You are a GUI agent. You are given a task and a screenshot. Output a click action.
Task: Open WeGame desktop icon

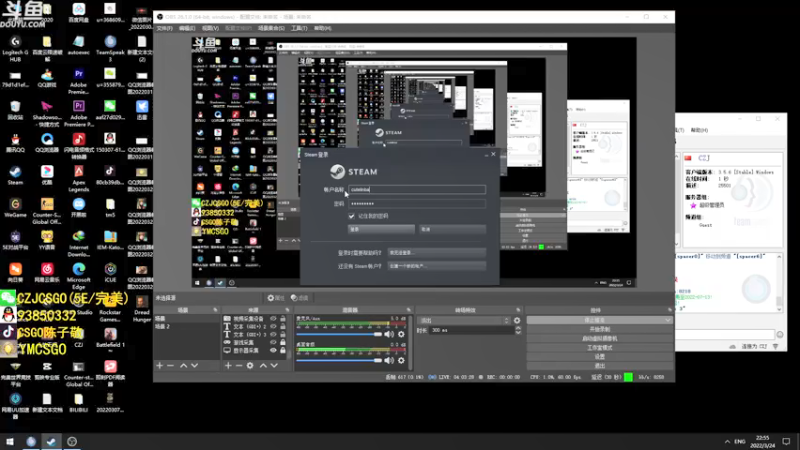click(15, 208)
